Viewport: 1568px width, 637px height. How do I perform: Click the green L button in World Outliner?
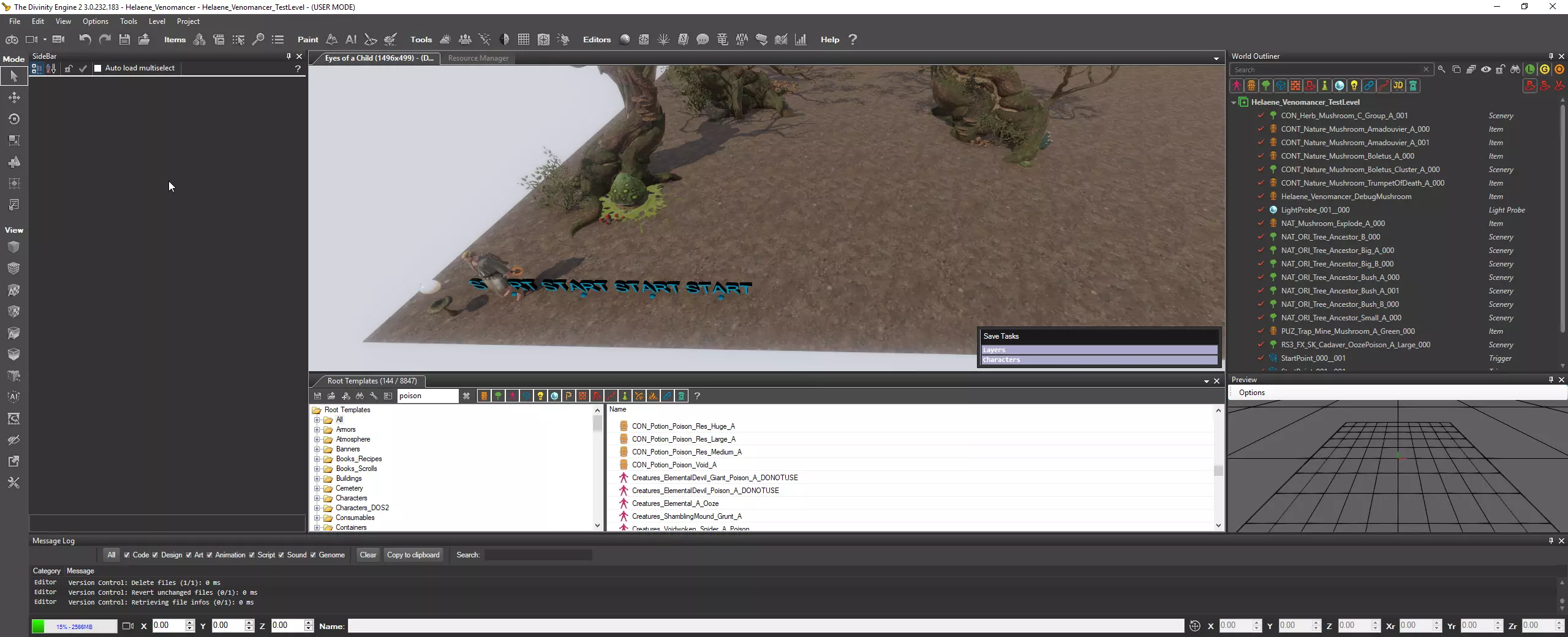(1530, 69)
